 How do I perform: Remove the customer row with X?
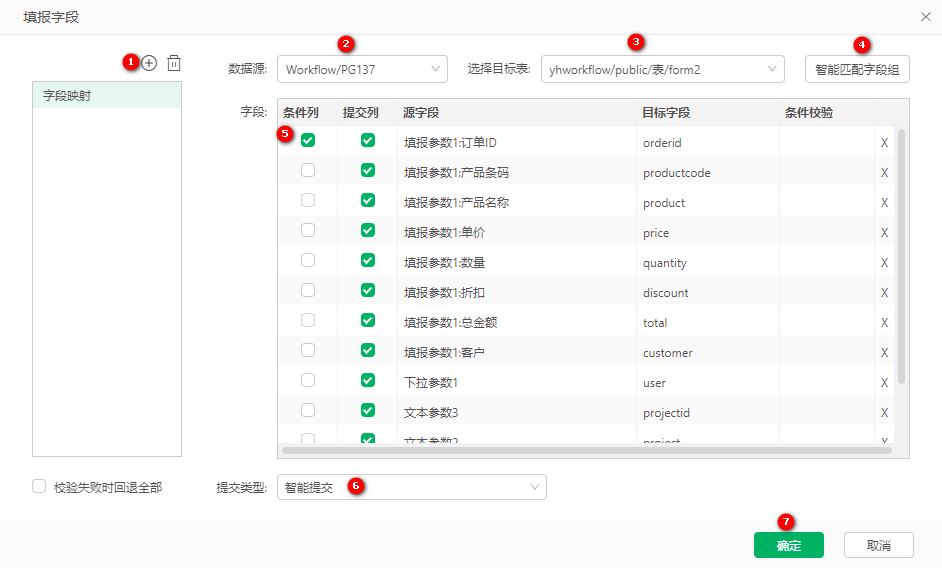coord(884,353)
